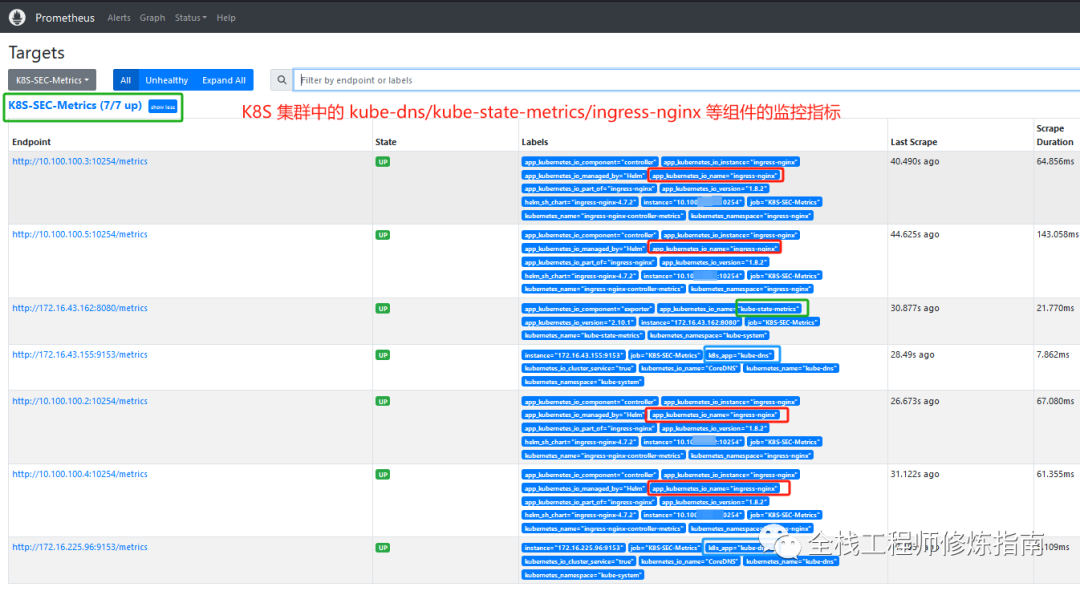Open endpoint http://10.100.100.4:10254/metrics
This screenshot has width=1080, height=591.
click(80, 474)
